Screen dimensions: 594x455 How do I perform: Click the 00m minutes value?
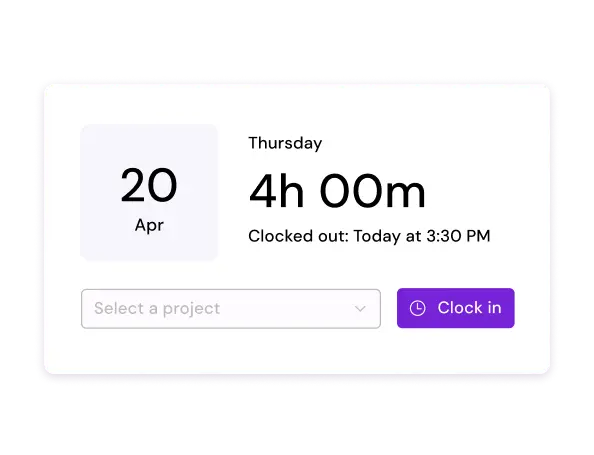pyautogui.click(x=373, y=191)
